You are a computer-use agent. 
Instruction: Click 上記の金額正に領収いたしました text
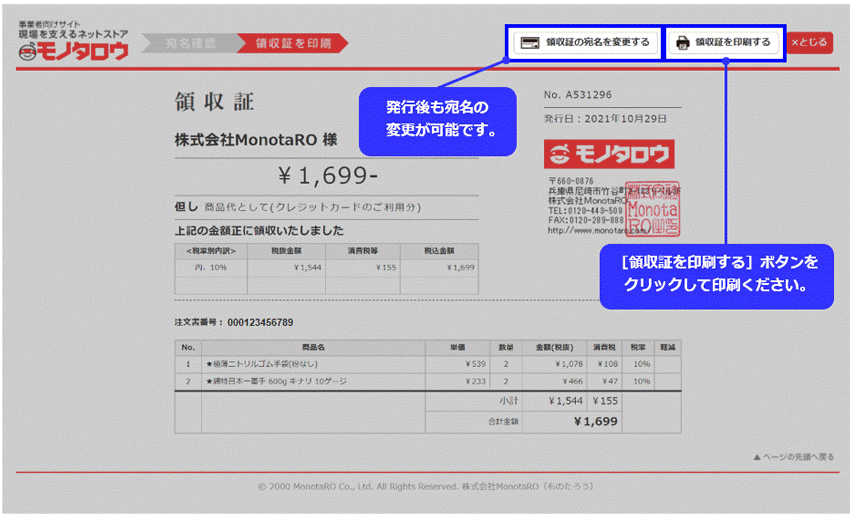259,231
